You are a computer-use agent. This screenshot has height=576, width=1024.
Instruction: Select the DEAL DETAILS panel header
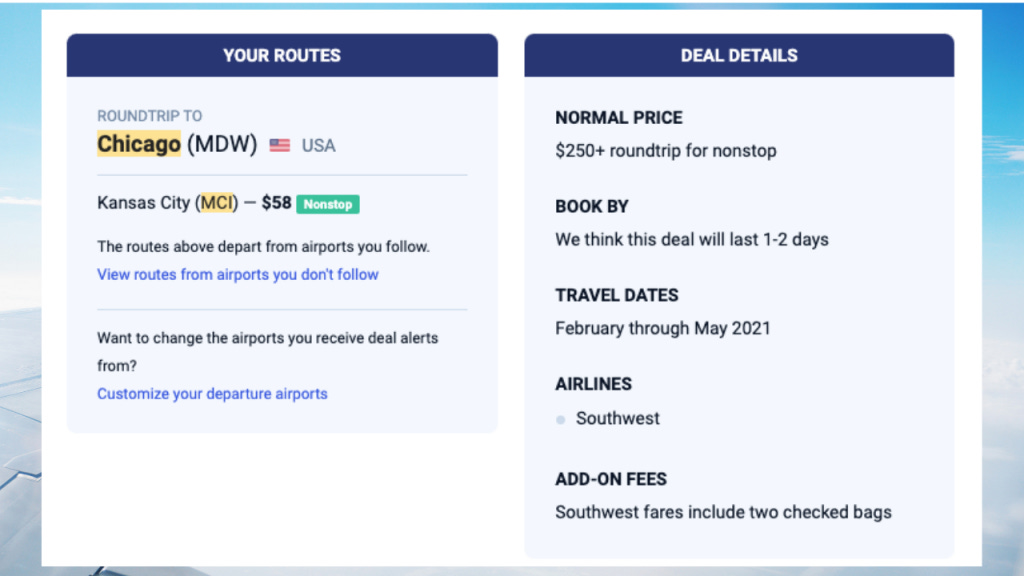point(739,55)
